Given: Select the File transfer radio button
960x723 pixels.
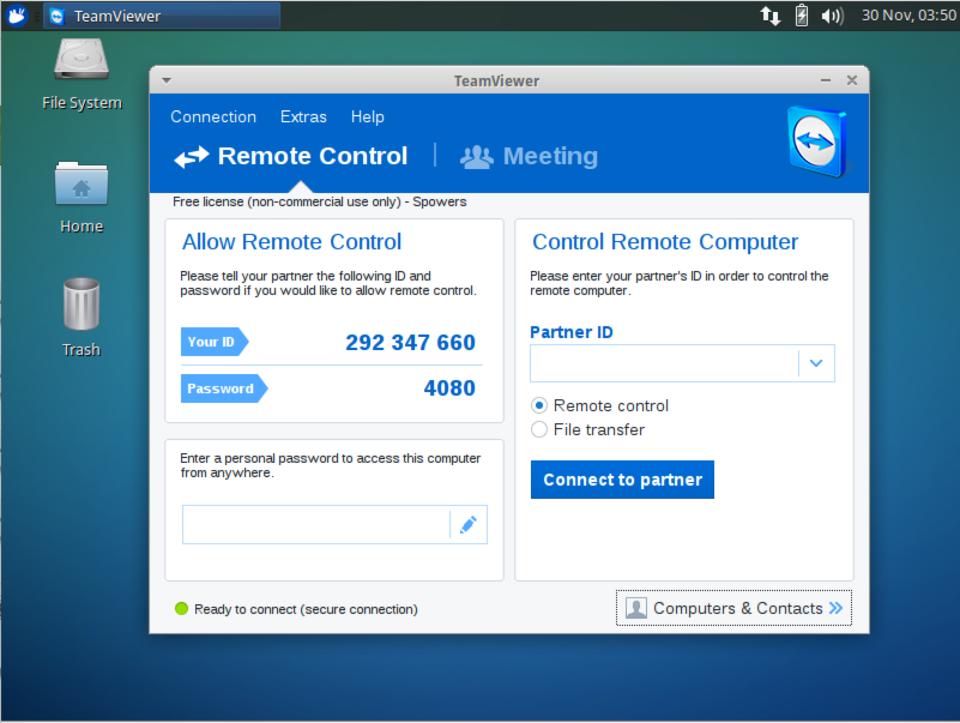Looking at the screenshot, I should [540, 430].
